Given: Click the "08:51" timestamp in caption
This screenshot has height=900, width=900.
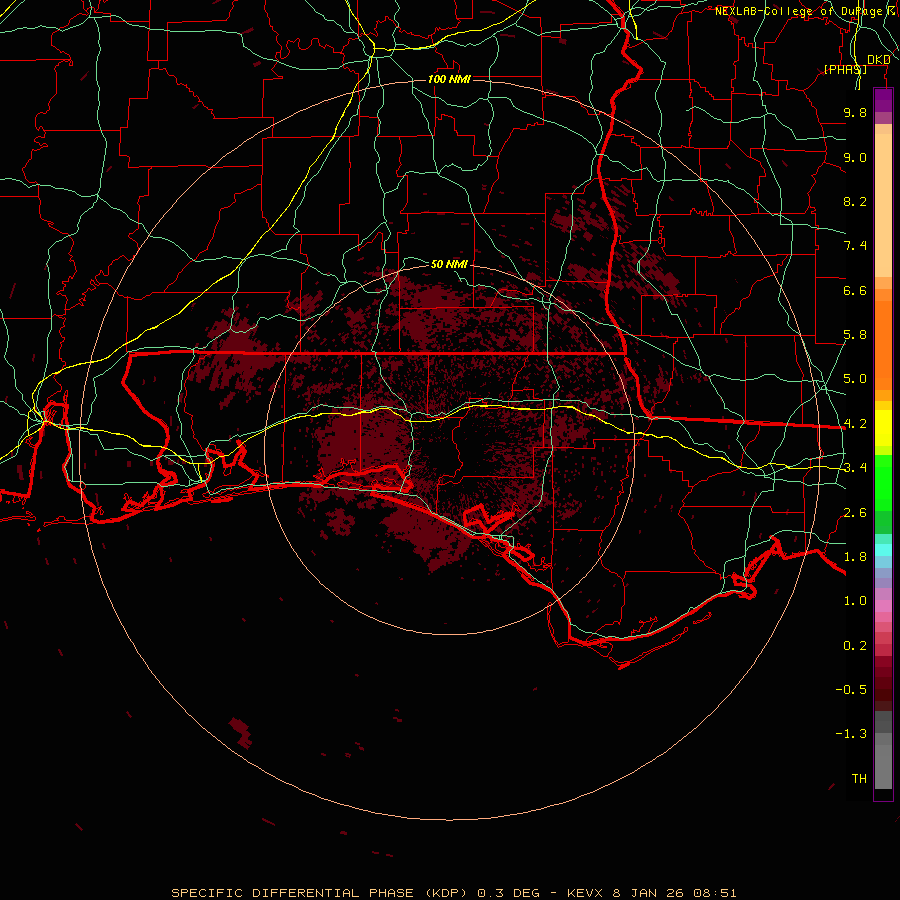Looking at the screenshot, I should pos(714,893).
